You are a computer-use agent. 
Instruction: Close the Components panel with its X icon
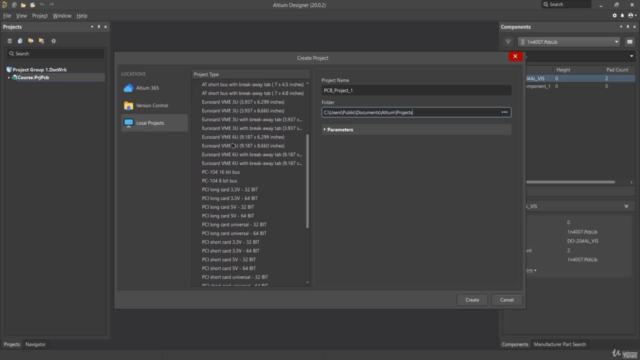(x=634, y=27)
